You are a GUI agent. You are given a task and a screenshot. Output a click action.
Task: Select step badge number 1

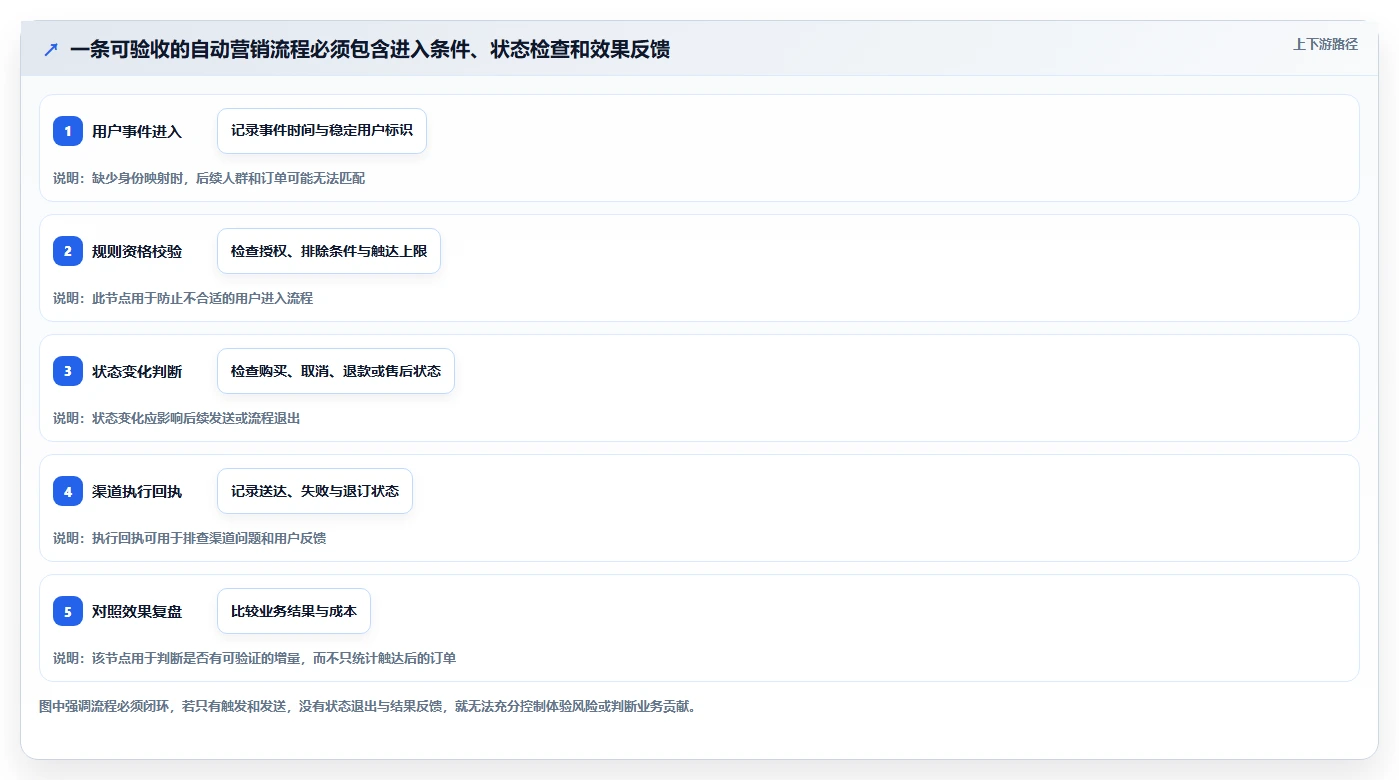(x=68, y=131)
